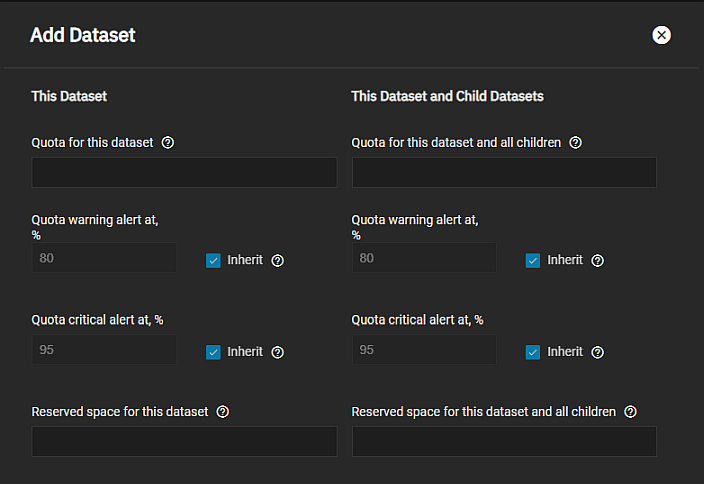The width and height of the screenshot is (704, 484).
Task: Open help for Quota for this dataset
Action: (x=167, y=143)
